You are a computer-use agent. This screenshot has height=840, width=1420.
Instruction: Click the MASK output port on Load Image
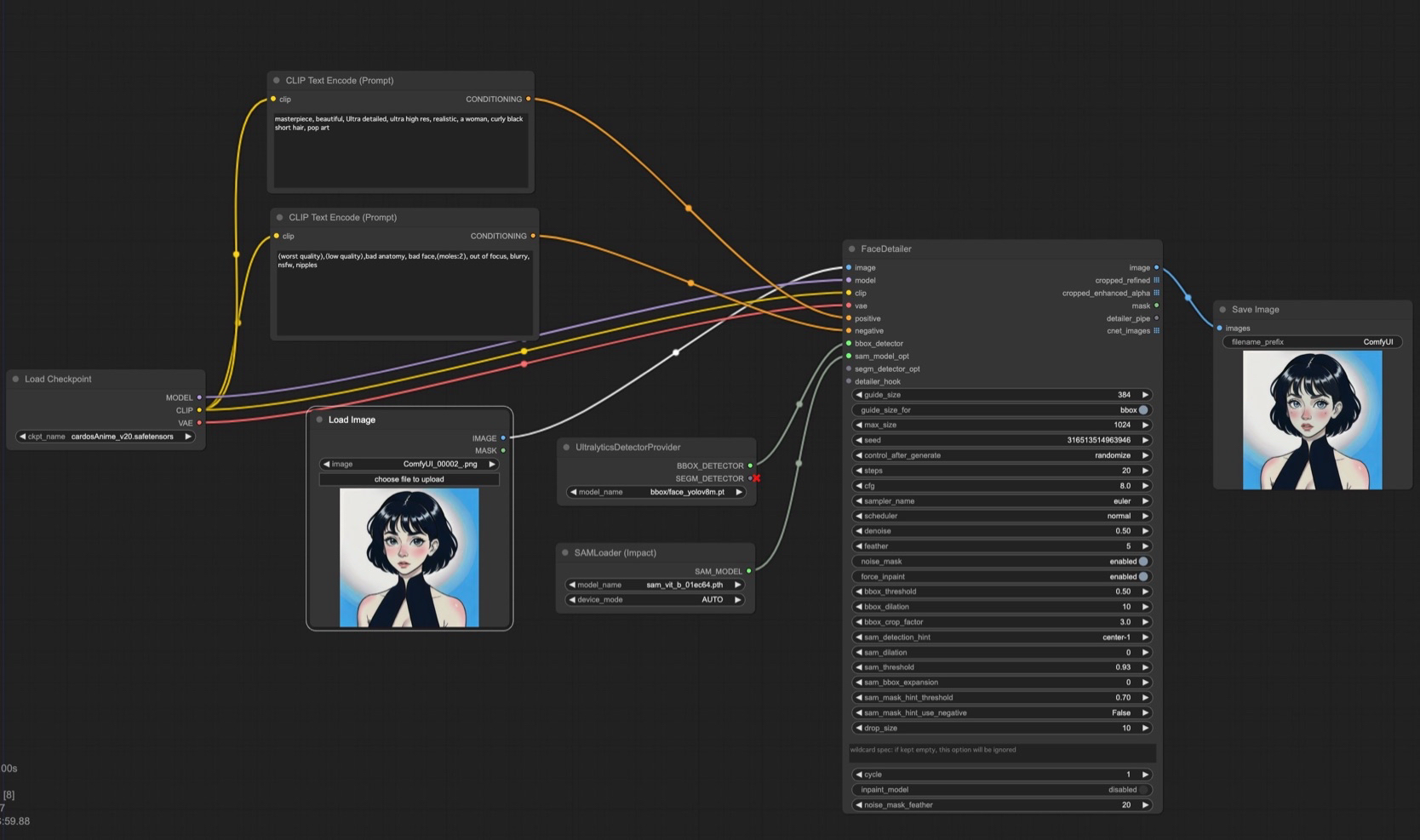[503, 450]
